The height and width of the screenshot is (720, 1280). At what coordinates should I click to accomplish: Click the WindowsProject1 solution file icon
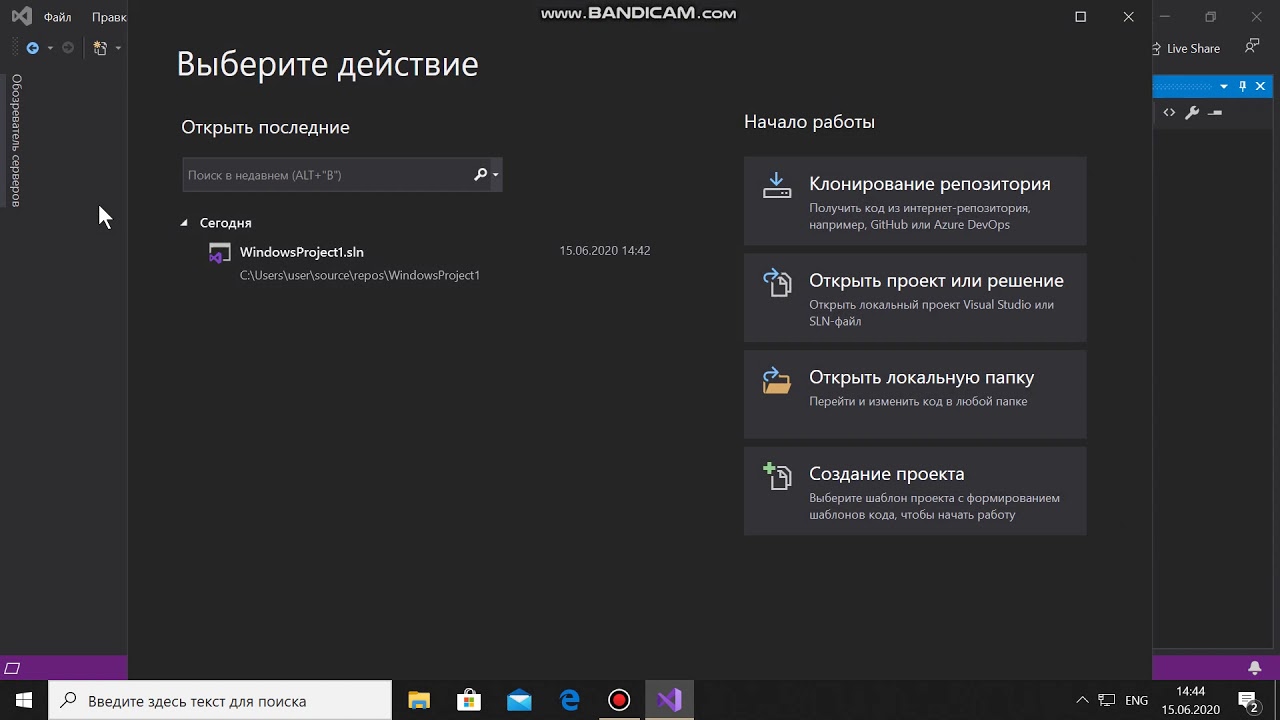coord(219,253)
